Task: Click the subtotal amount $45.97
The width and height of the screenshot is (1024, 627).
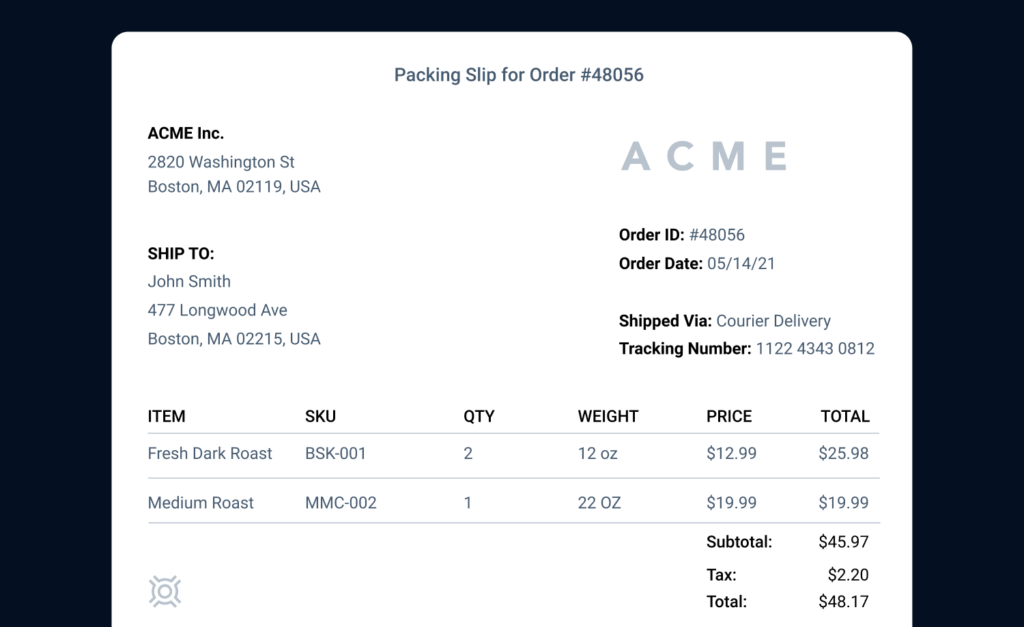Action: coord(843,542)
